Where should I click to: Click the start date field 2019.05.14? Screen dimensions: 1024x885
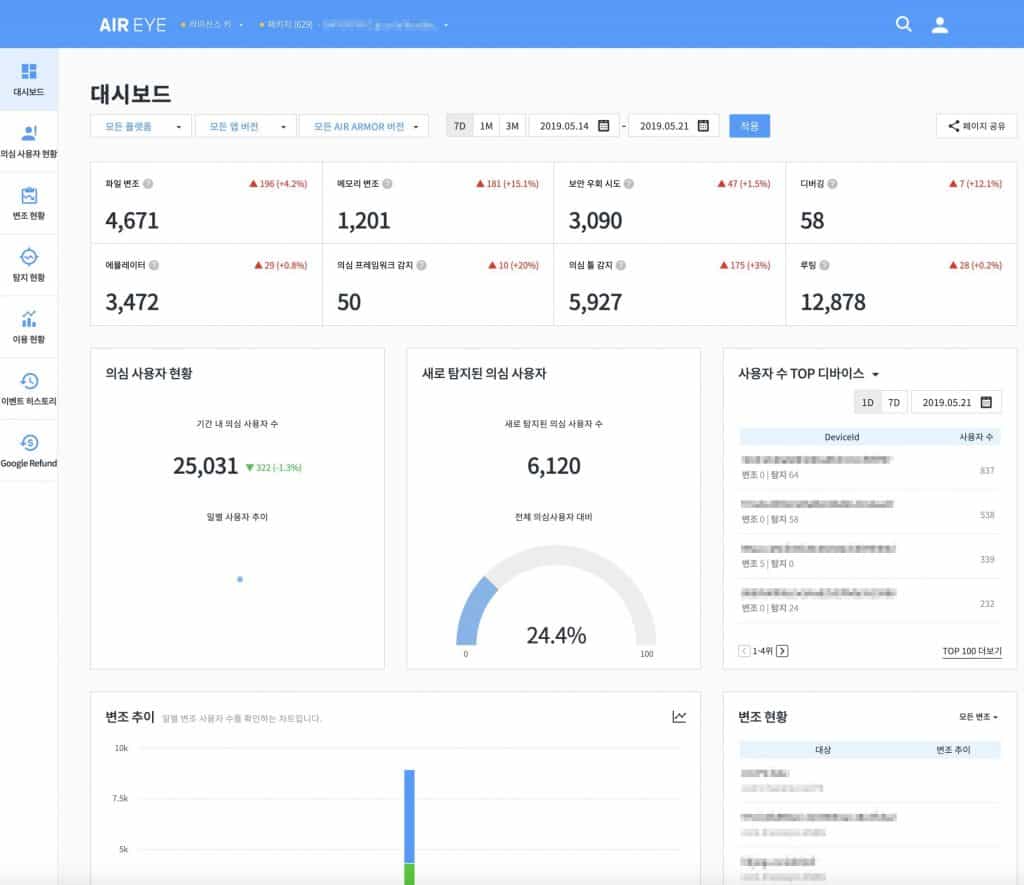pyautogui.click(x=574, y=126)
